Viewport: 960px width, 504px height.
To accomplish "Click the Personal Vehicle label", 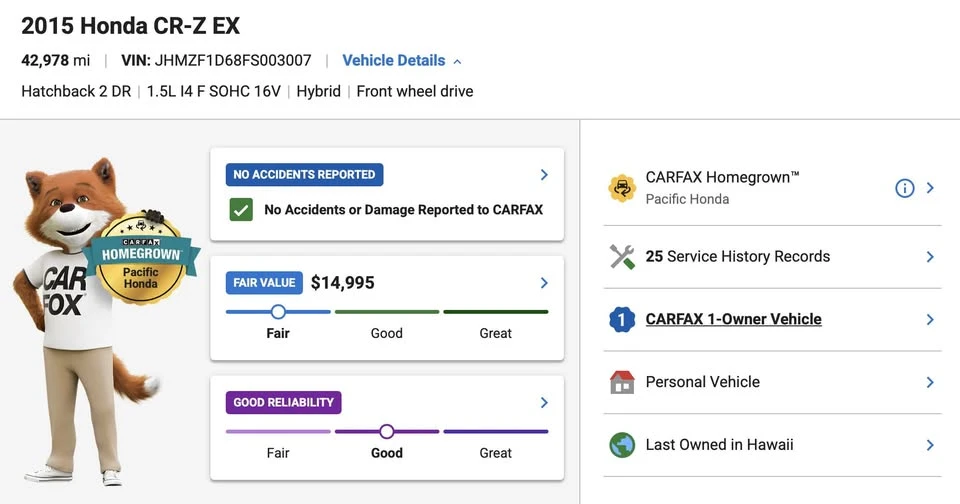I will pos(702,382).
